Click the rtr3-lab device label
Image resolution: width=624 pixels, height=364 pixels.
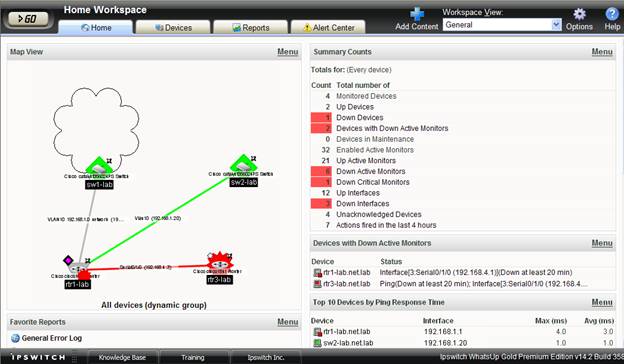click(x=219, y=280)
